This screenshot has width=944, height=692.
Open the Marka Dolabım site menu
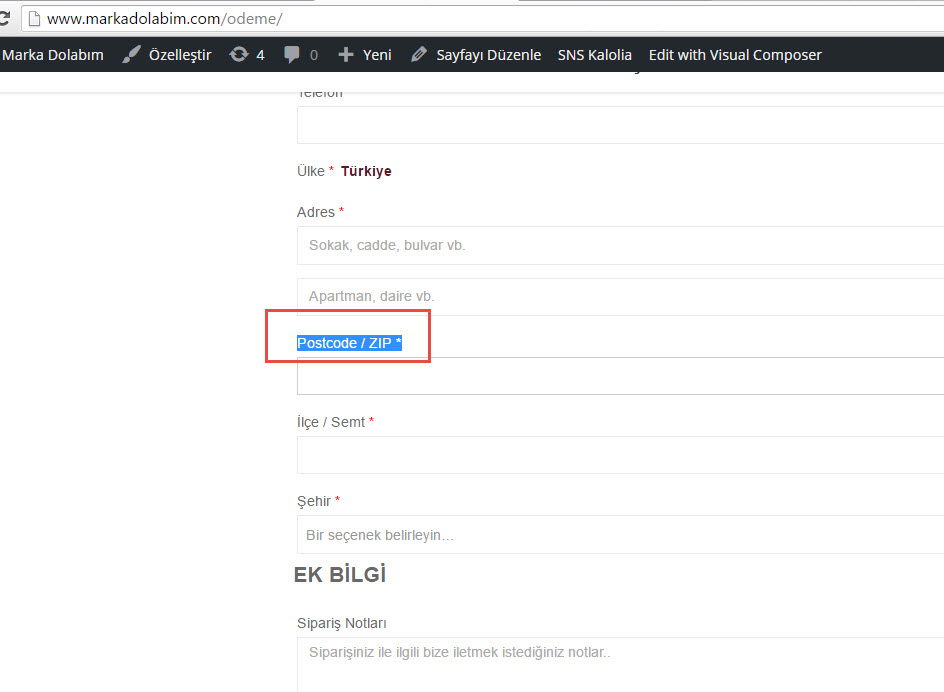52,55
